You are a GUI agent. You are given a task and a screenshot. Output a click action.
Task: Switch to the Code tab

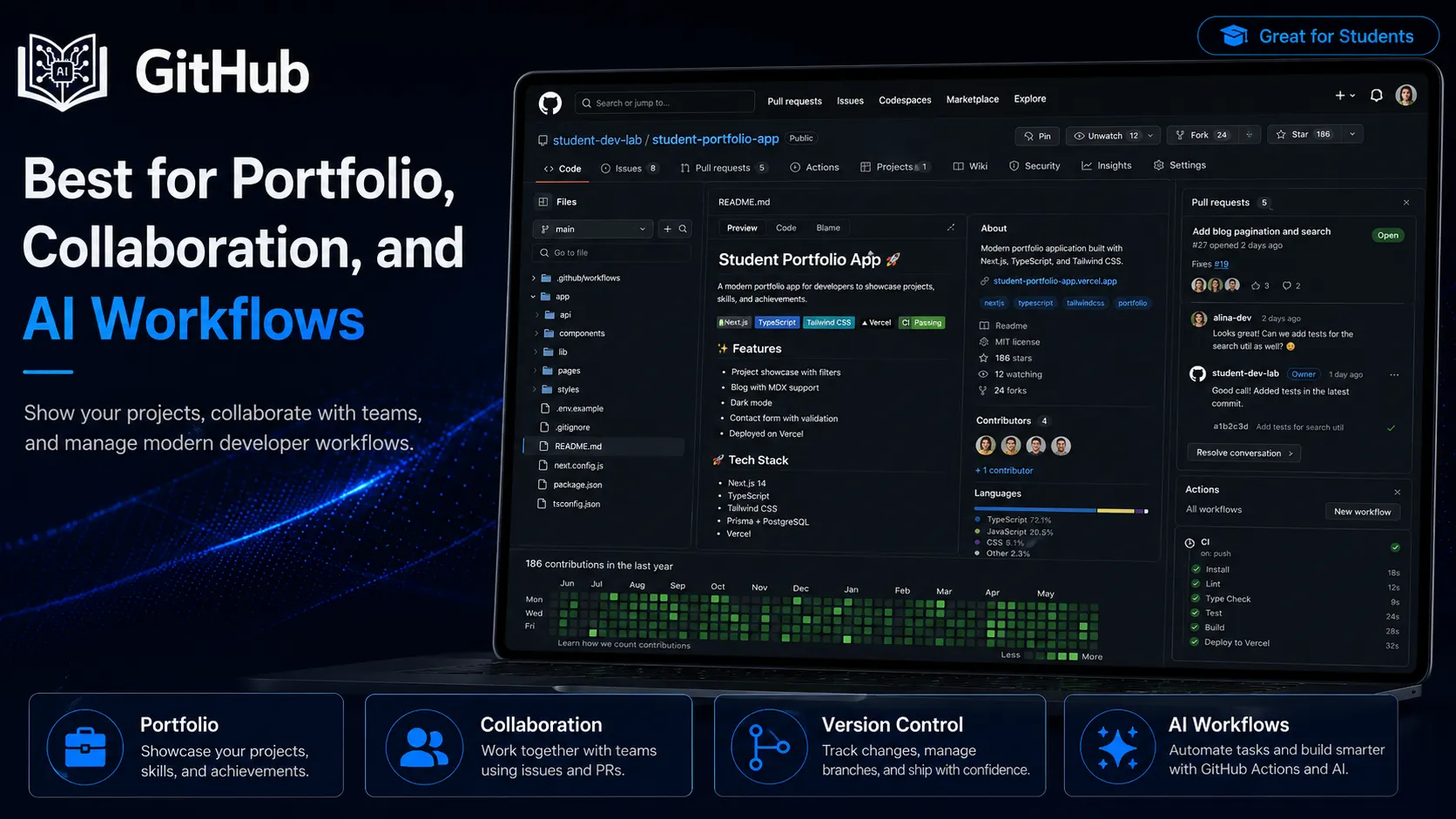563,169
